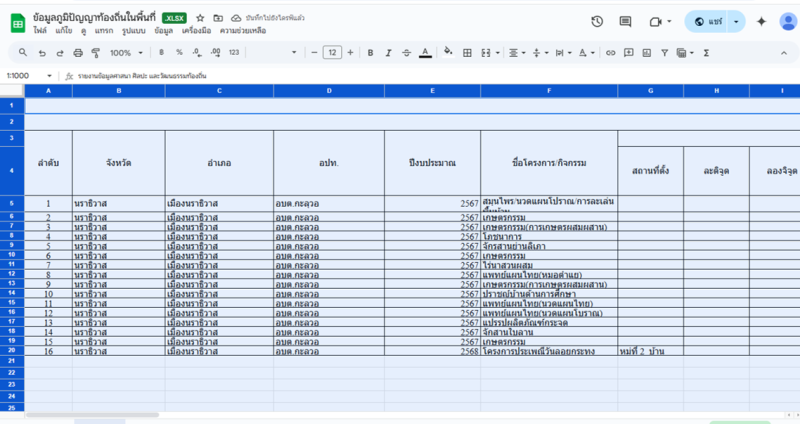Toggle strikethrough formatting
Image resolution: width=800 pixels, height=424 pixels.
[406, 53]
